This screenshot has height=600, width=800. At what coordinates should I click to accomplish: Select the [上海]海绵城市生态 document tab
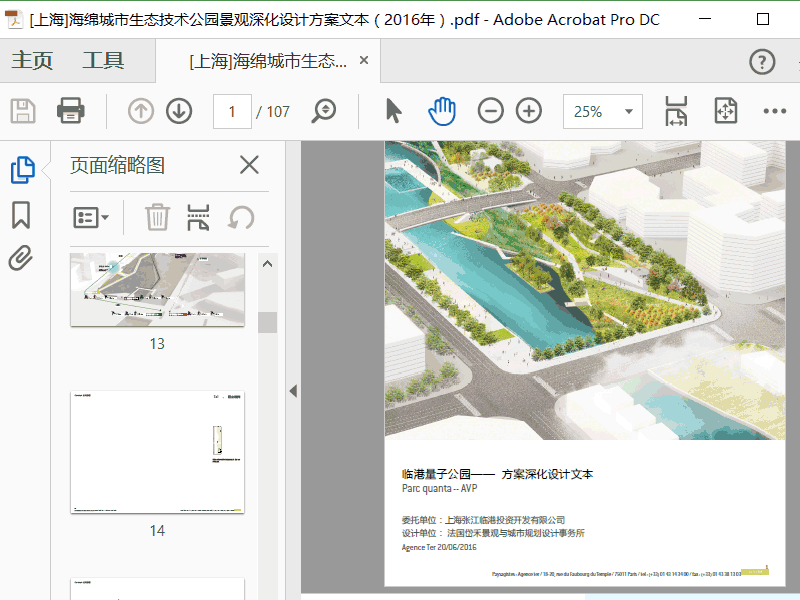tap(268, 61)
